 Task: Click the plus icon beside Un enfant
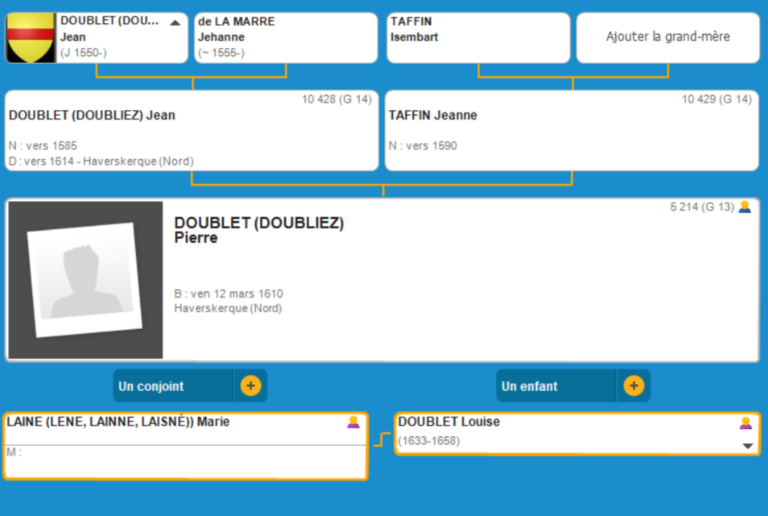coord(633,386)
